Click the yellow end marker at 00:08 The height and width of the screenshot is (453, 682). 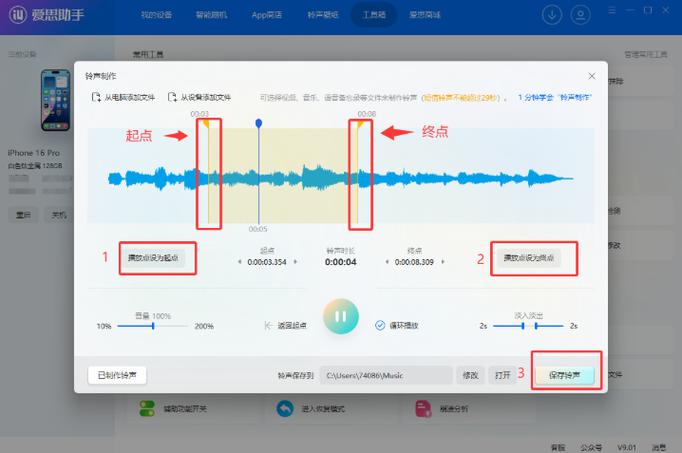point(360,124)
